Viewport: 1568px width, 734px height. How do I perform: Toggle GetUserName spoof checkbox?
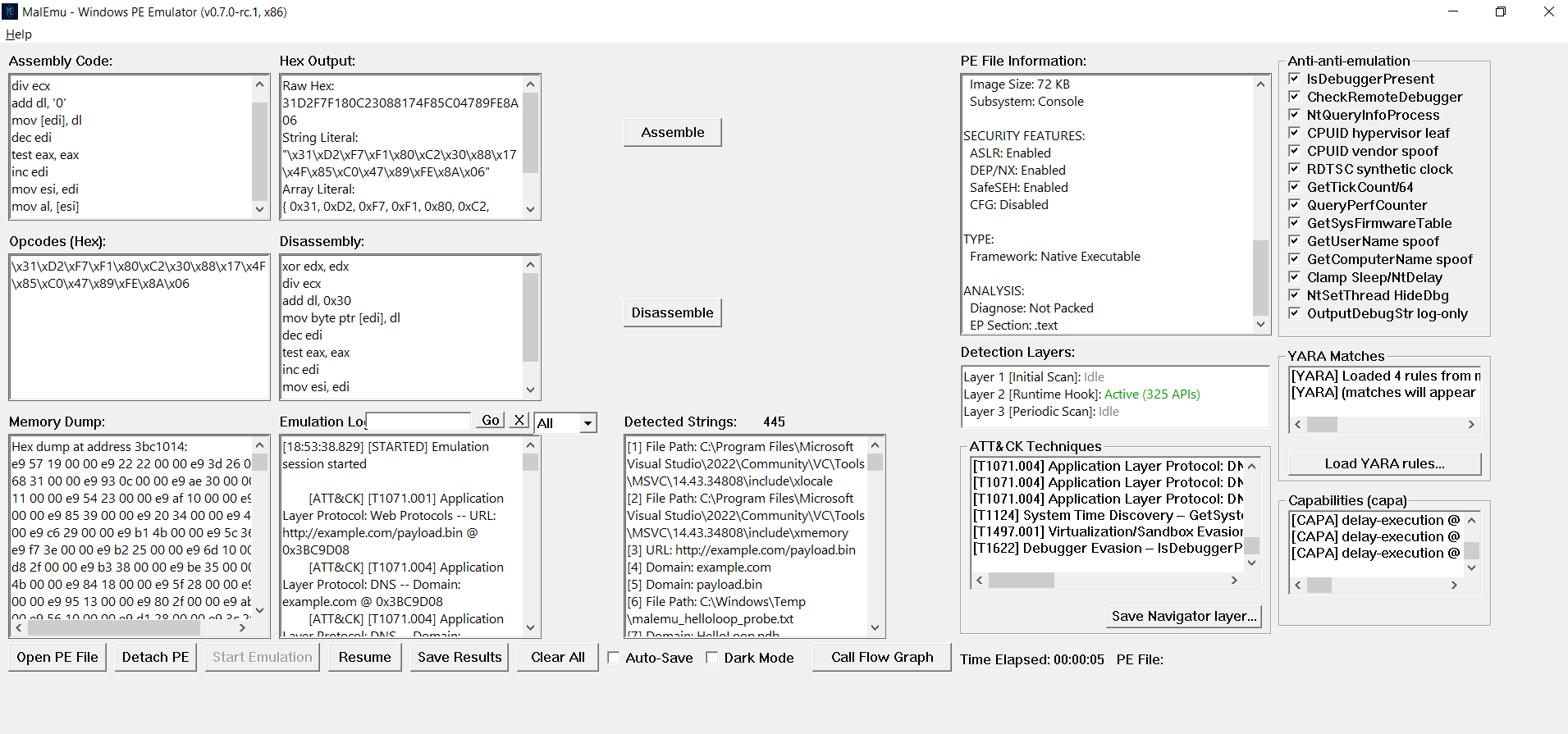coord(1295,241)
